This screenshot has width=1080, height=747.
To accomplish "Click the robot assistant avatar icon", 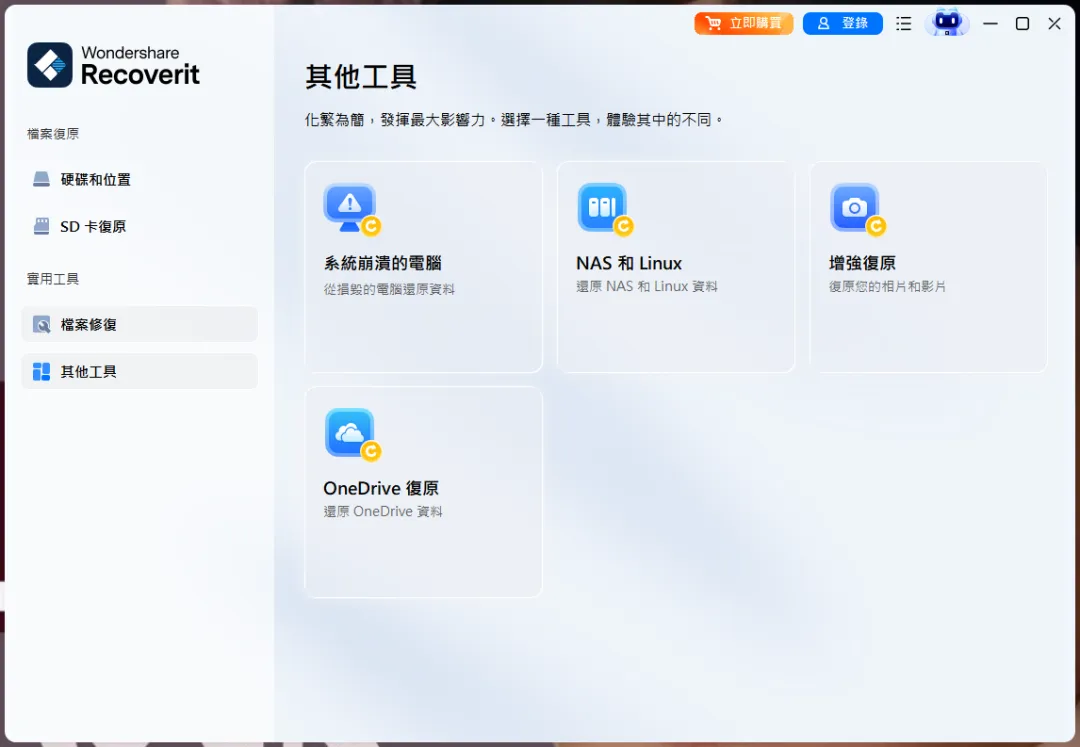I will point(947,23).
